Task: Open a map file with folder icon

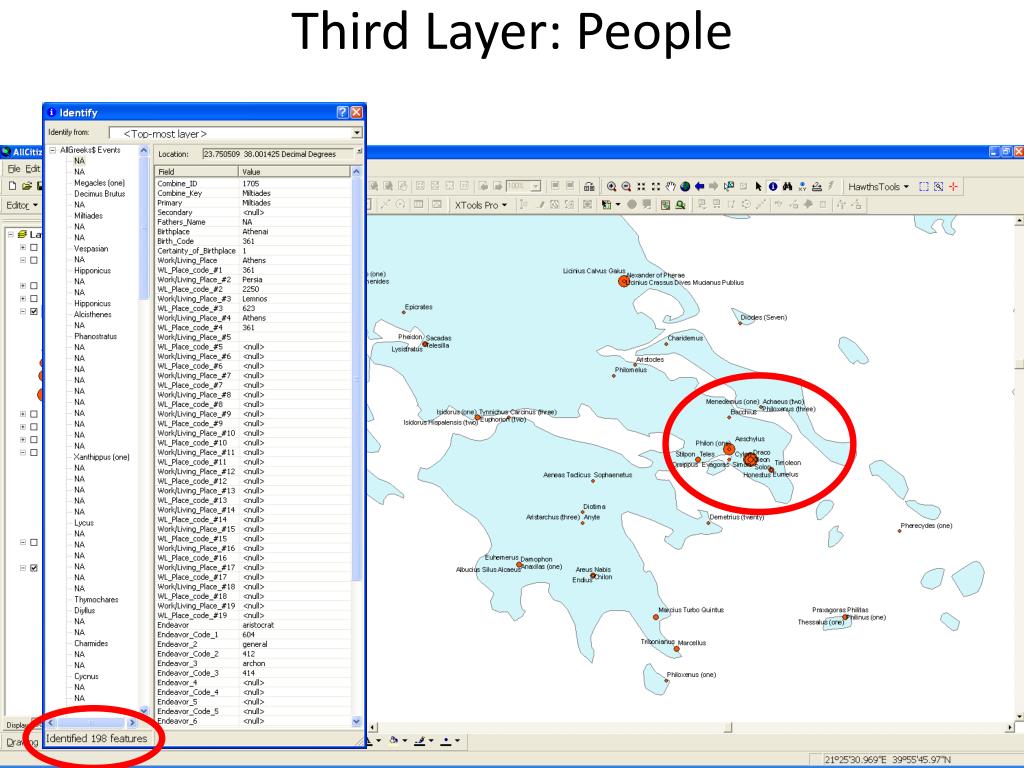Action: [27, 186]
